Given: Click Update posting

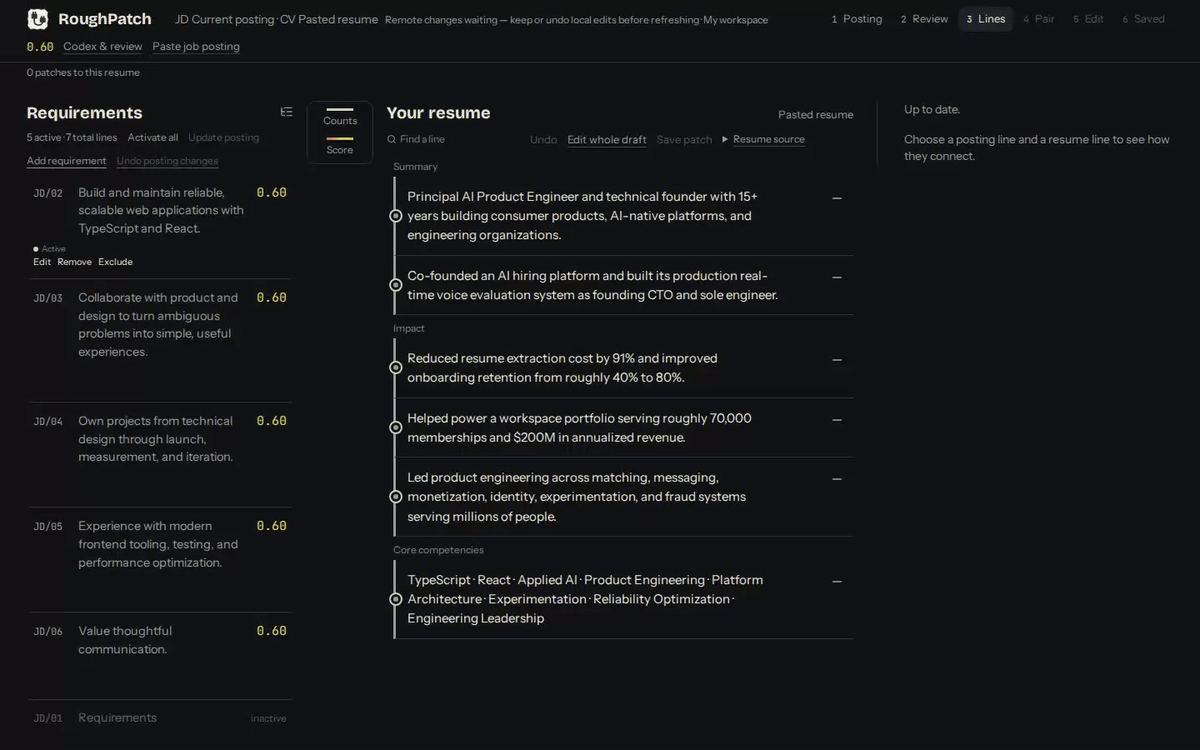Looking at the screenshot, I should coord(224,138).
